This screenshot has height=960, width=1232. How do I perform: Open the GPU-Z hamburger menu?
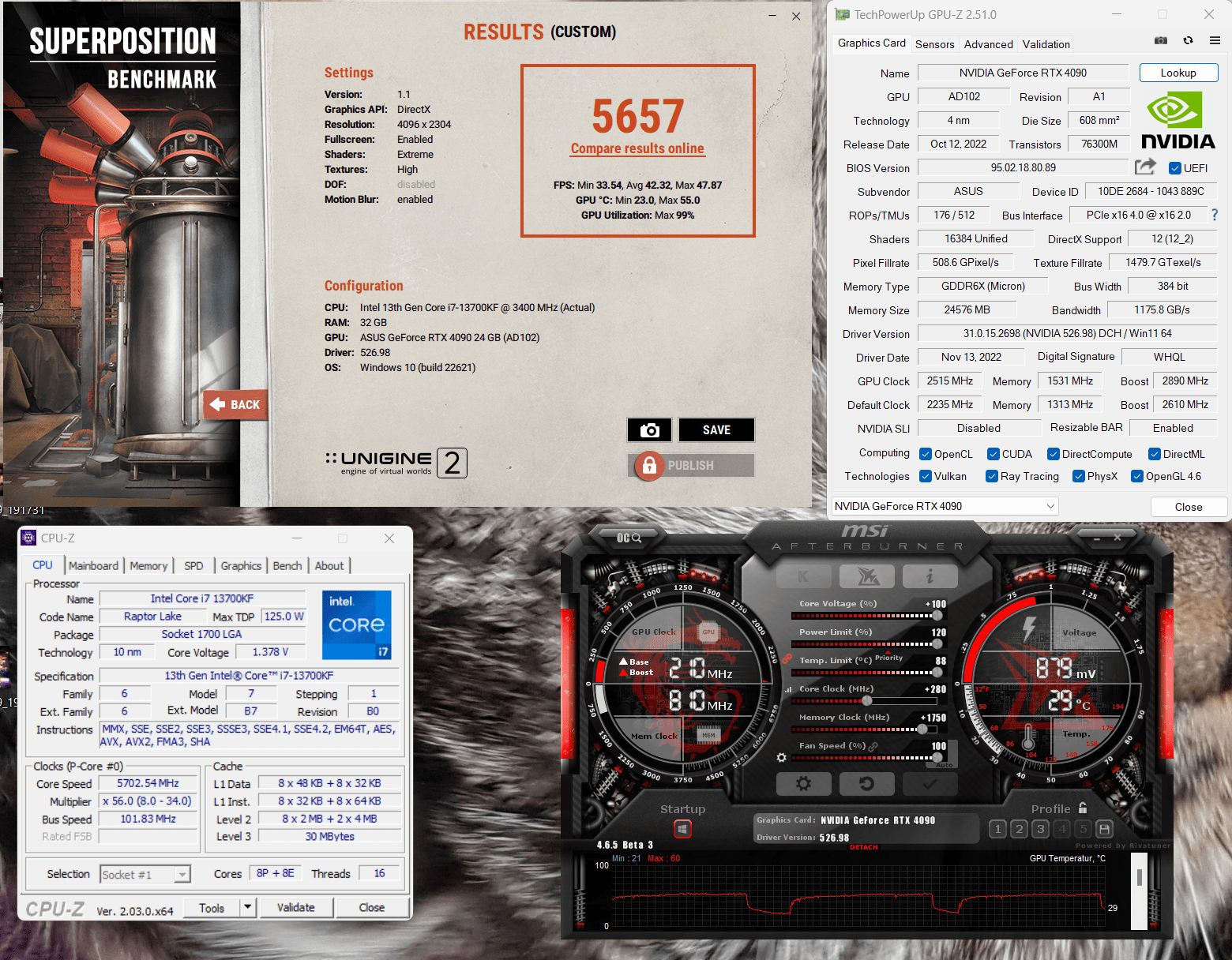[x=1215, y=40]
